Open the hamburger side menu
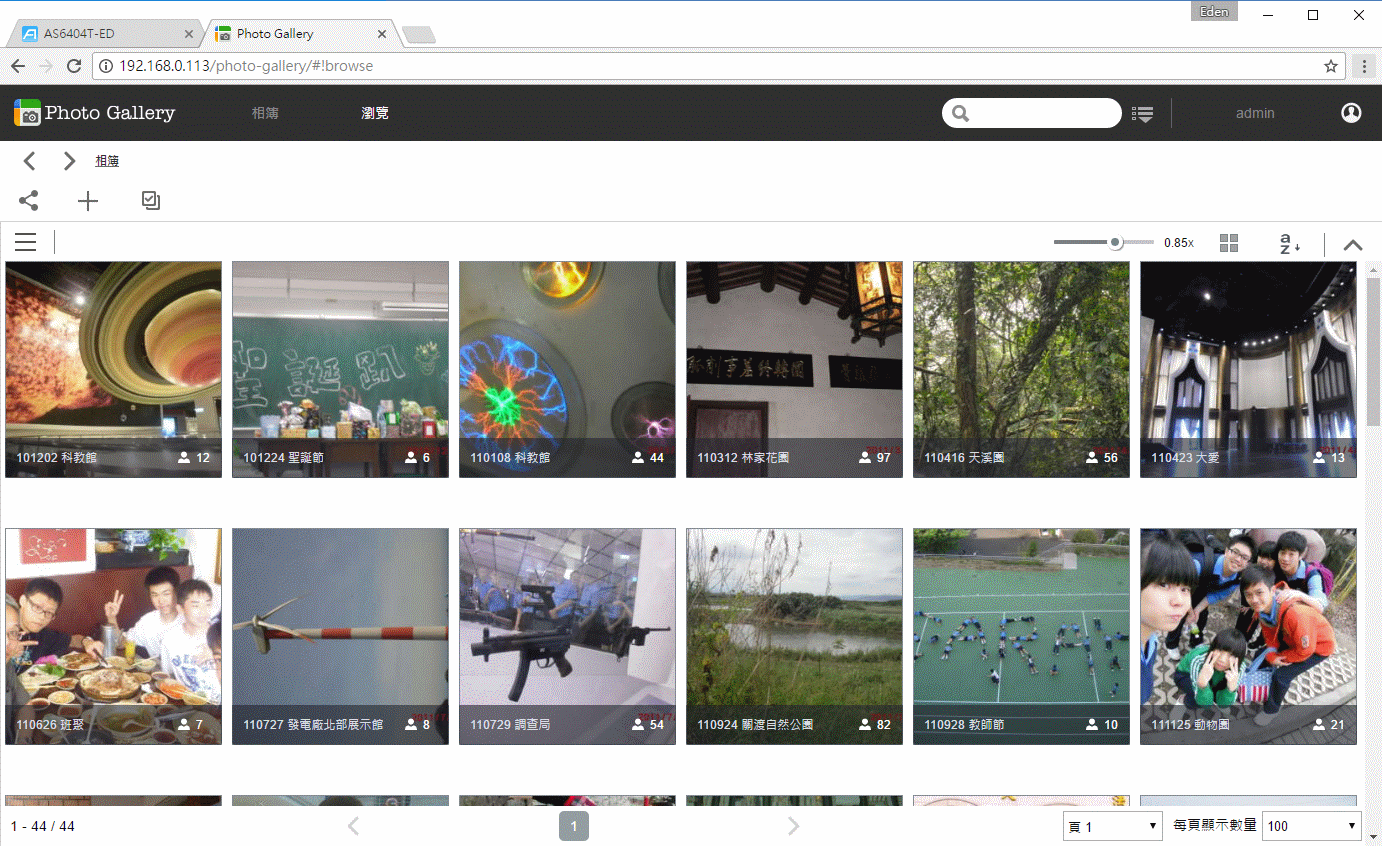Viewport: 1382px width, 846px height. point(25,242)
